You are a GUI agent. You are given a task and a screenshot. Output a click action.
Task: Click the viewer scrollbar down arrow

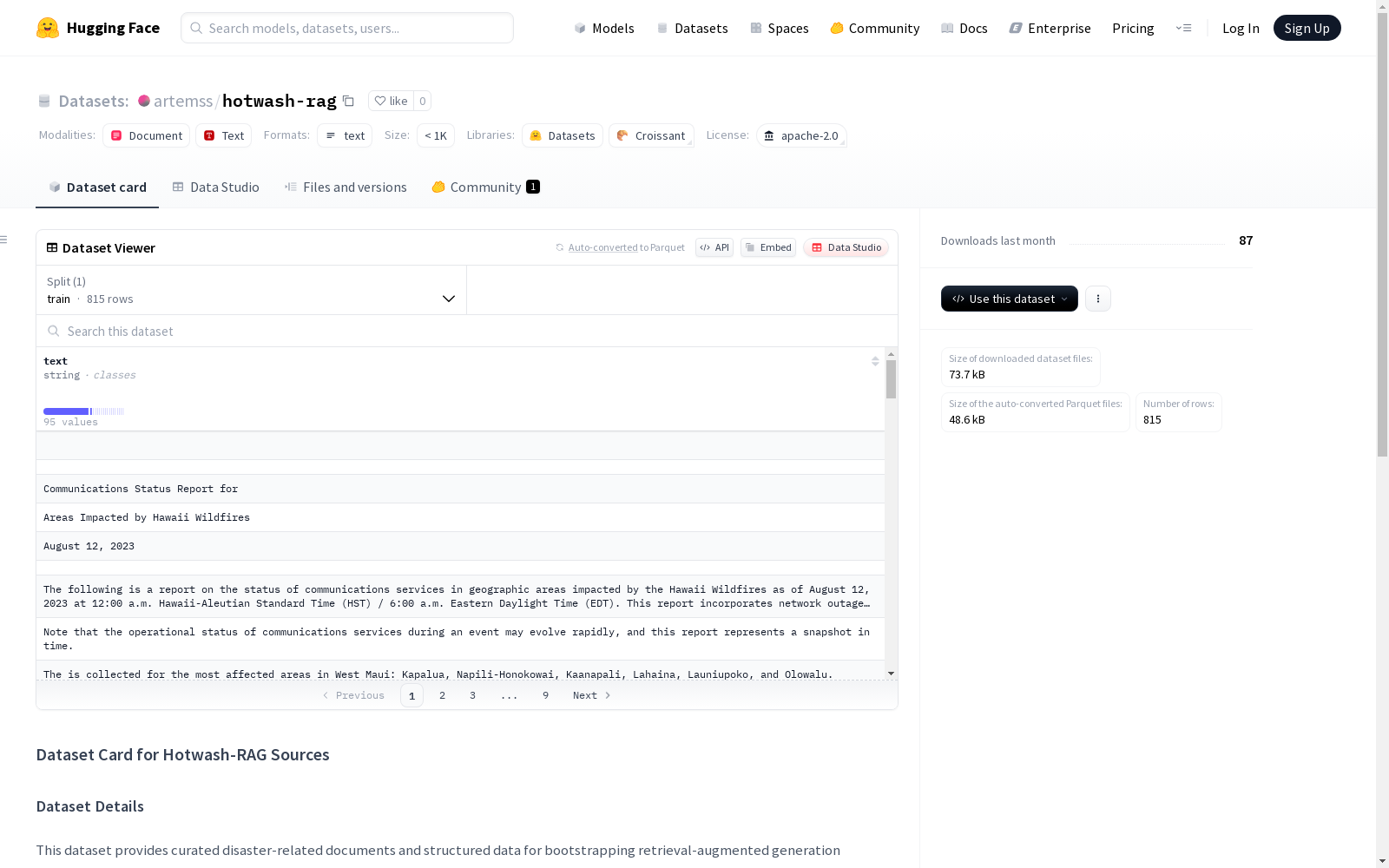891,674
